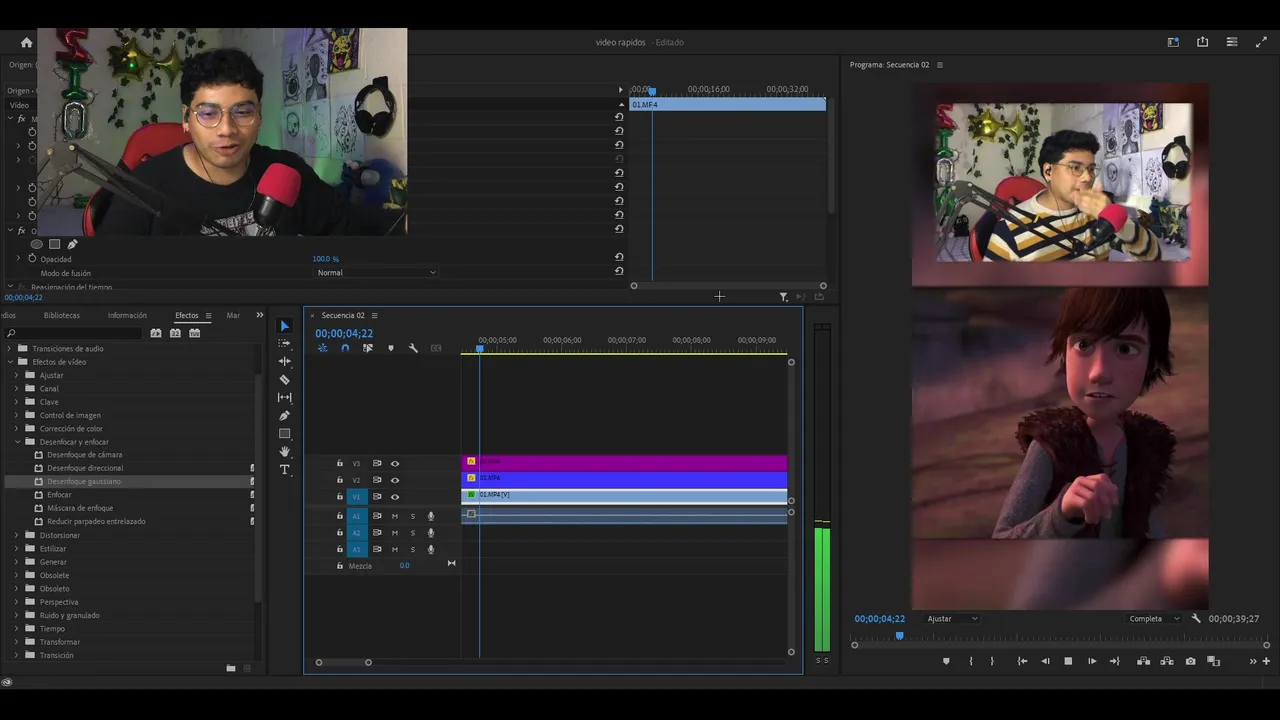Click Mark In bracket icon
Image resolution: width=1280 pixels, height=720 pixels.
click(970, 661)
